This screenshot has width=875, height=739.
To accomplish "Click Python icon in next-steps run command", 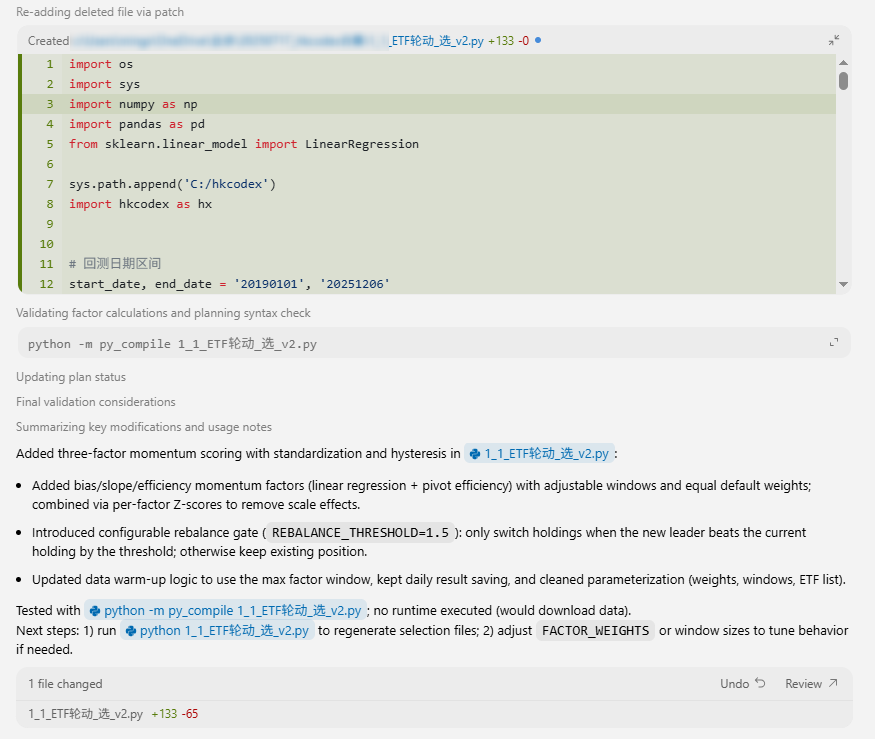I will pos(130,631).
